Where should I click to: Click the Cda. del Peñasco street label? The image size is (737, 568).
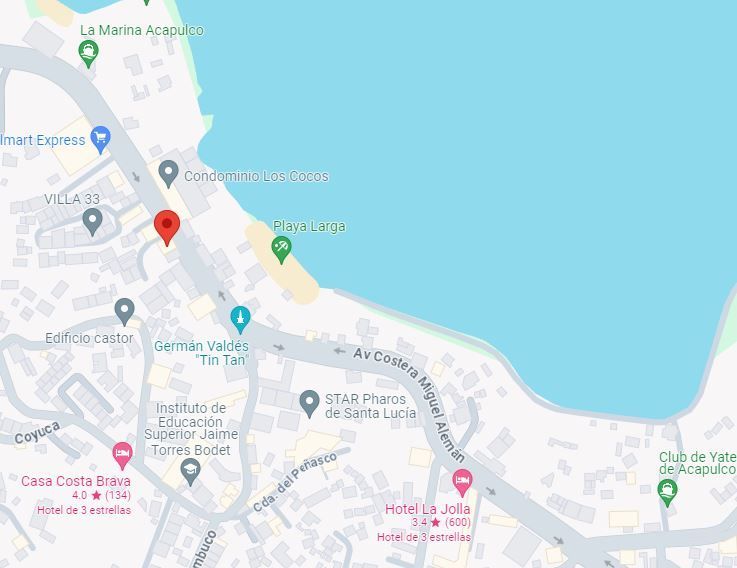click(295, 482)
